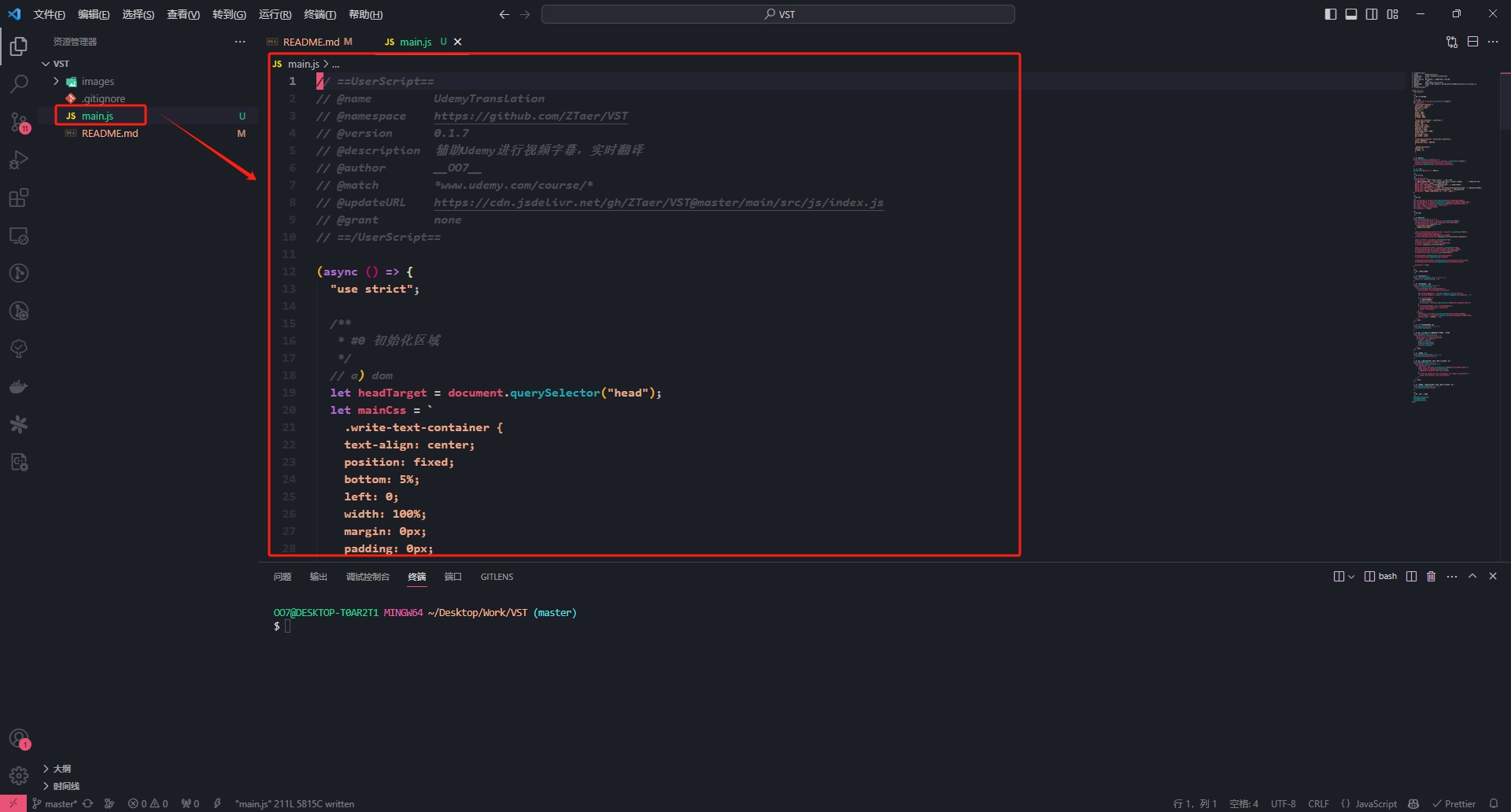The image size is (1511, 812).
Task: Close the main.js editor tab
Action: pyautogui.click(x=458, y=42)
